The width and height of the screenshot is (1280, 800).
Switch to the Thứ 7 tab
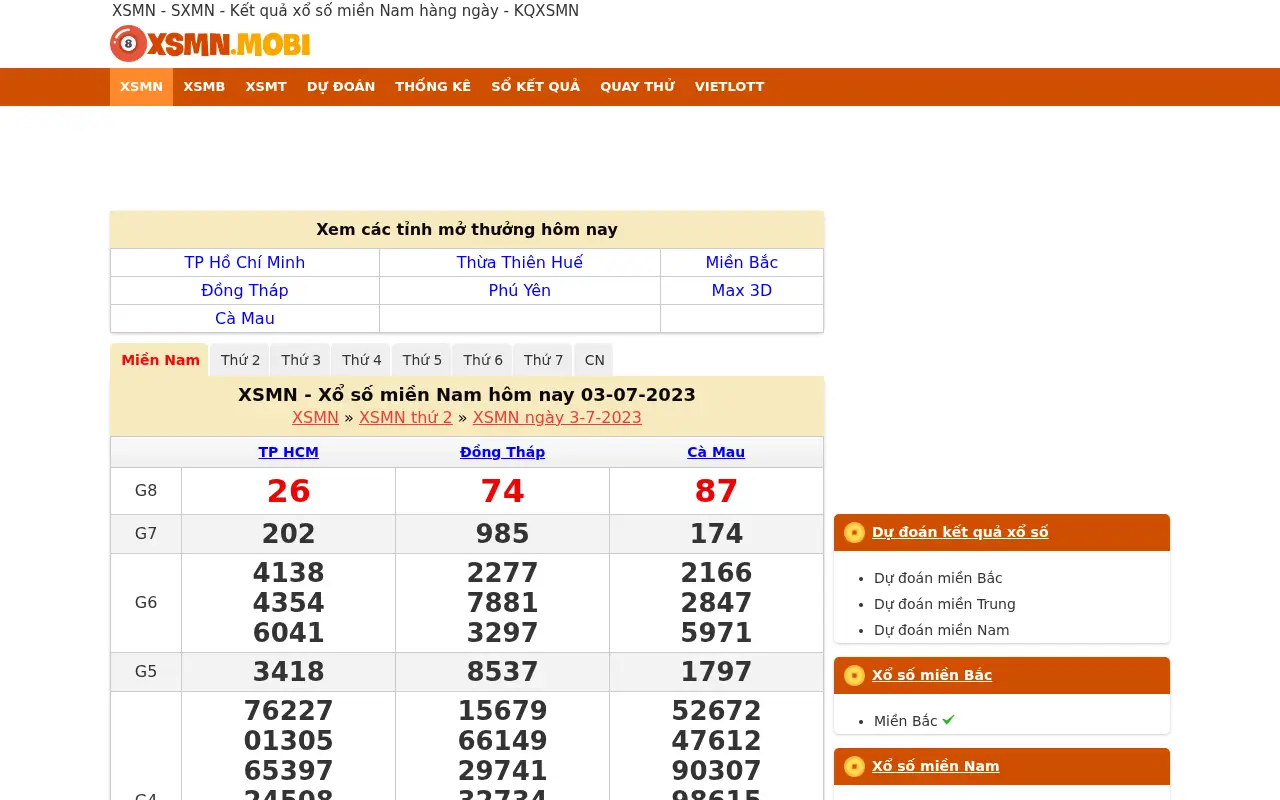click(543, 360)
